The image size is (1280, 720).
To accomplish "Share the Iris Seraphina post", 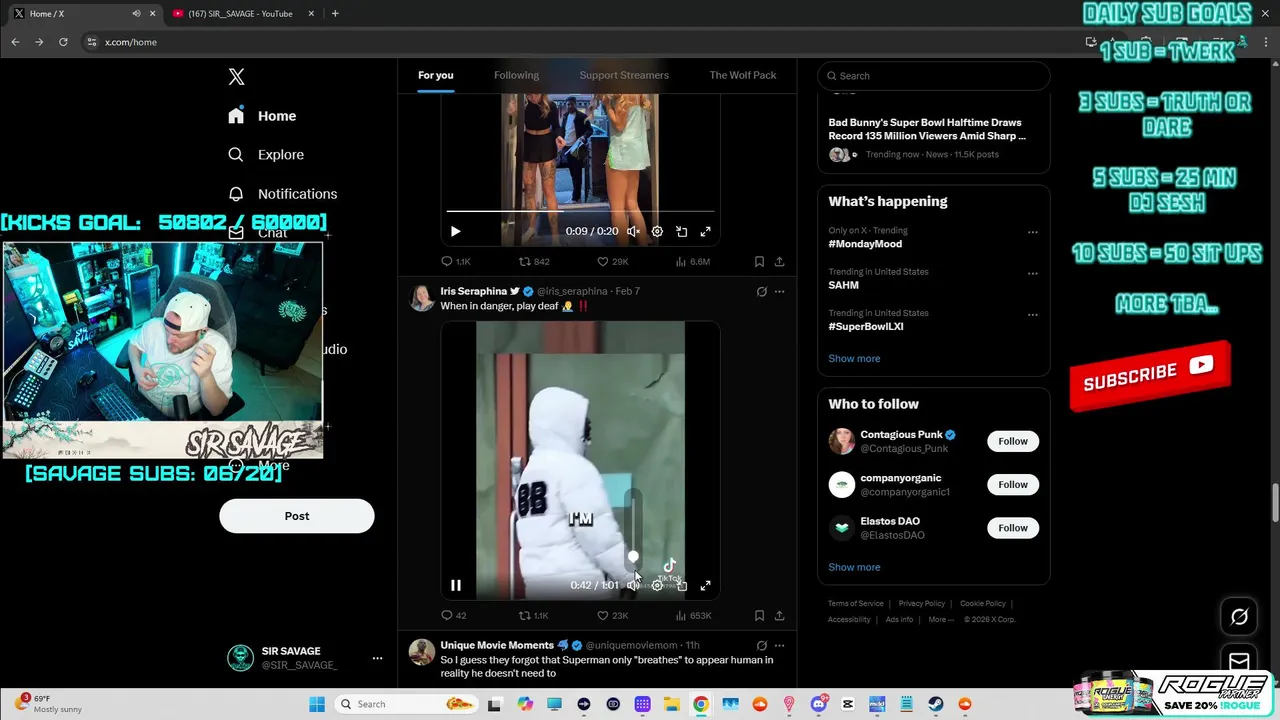I will 779,615.
